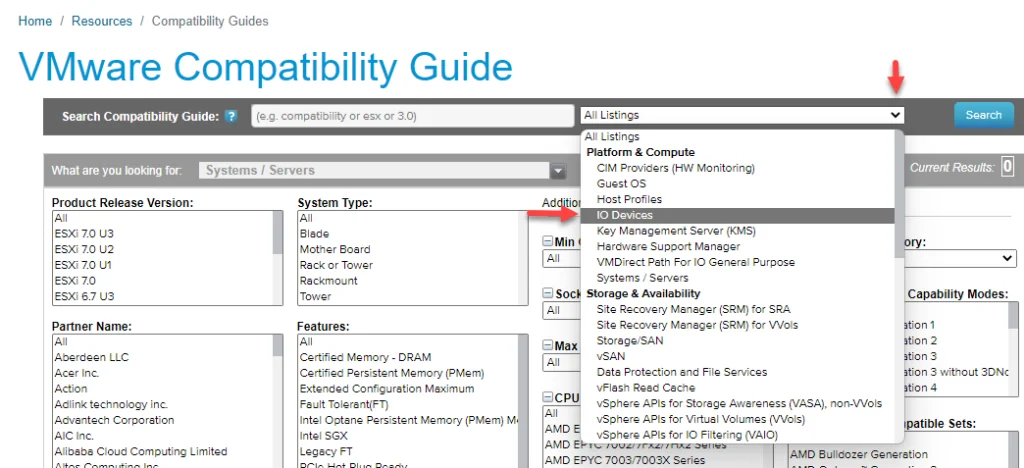Viewport: 1024px width, 468px height.
Task: Open the All Listings dropdown arrow
Action: [895, 115]
